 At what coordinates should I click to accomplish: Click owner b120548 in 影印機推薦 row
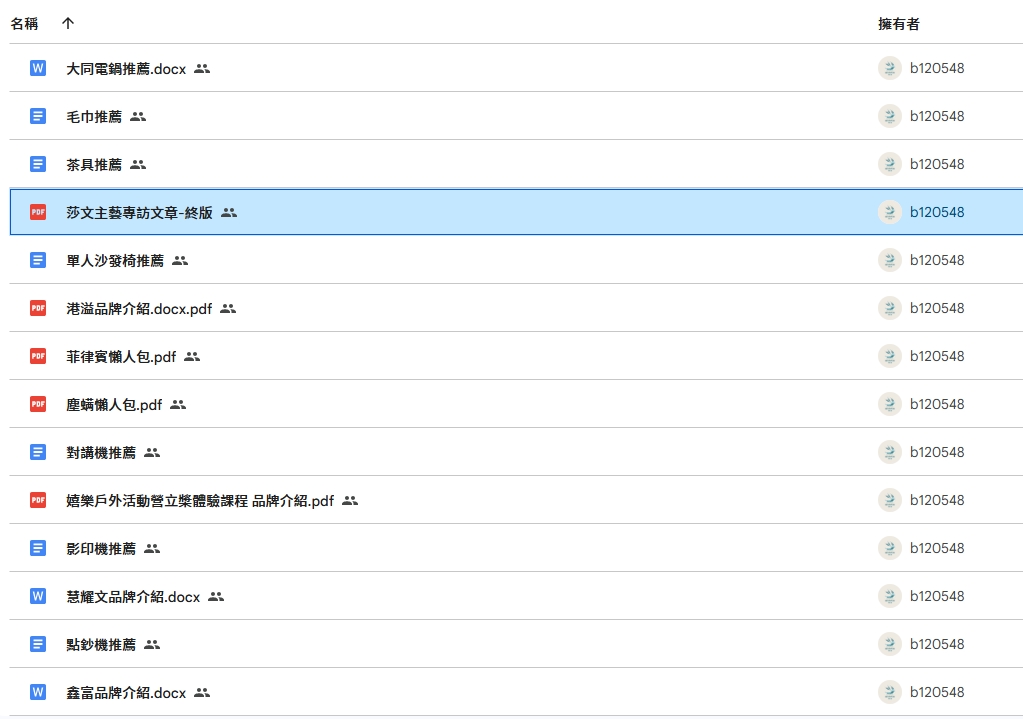click(937, 548)
